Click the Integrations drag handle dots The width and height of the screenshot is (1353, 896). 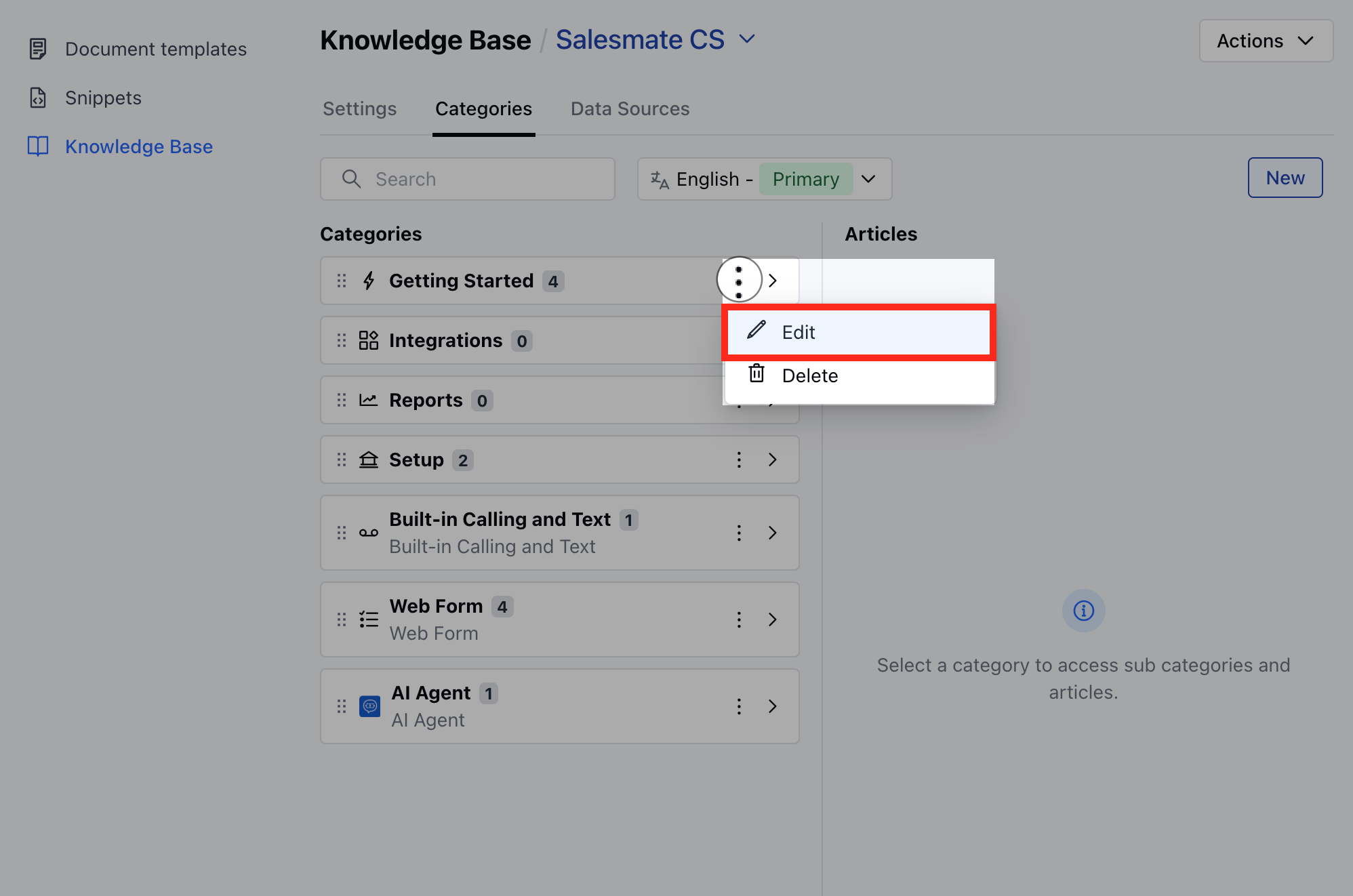(x=342, y=340)
